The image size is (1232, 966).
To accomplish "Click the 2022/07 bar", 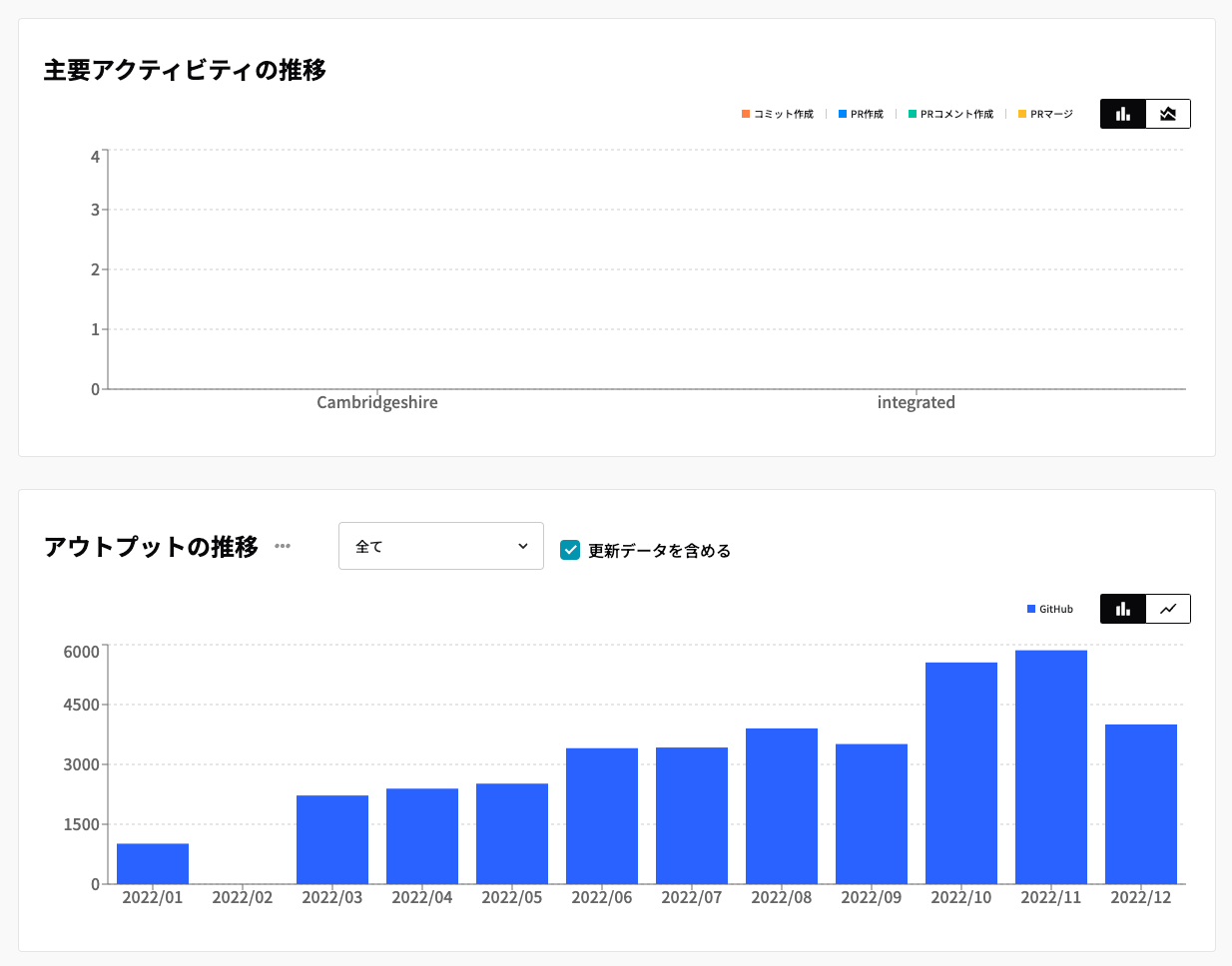I will 692,815.
